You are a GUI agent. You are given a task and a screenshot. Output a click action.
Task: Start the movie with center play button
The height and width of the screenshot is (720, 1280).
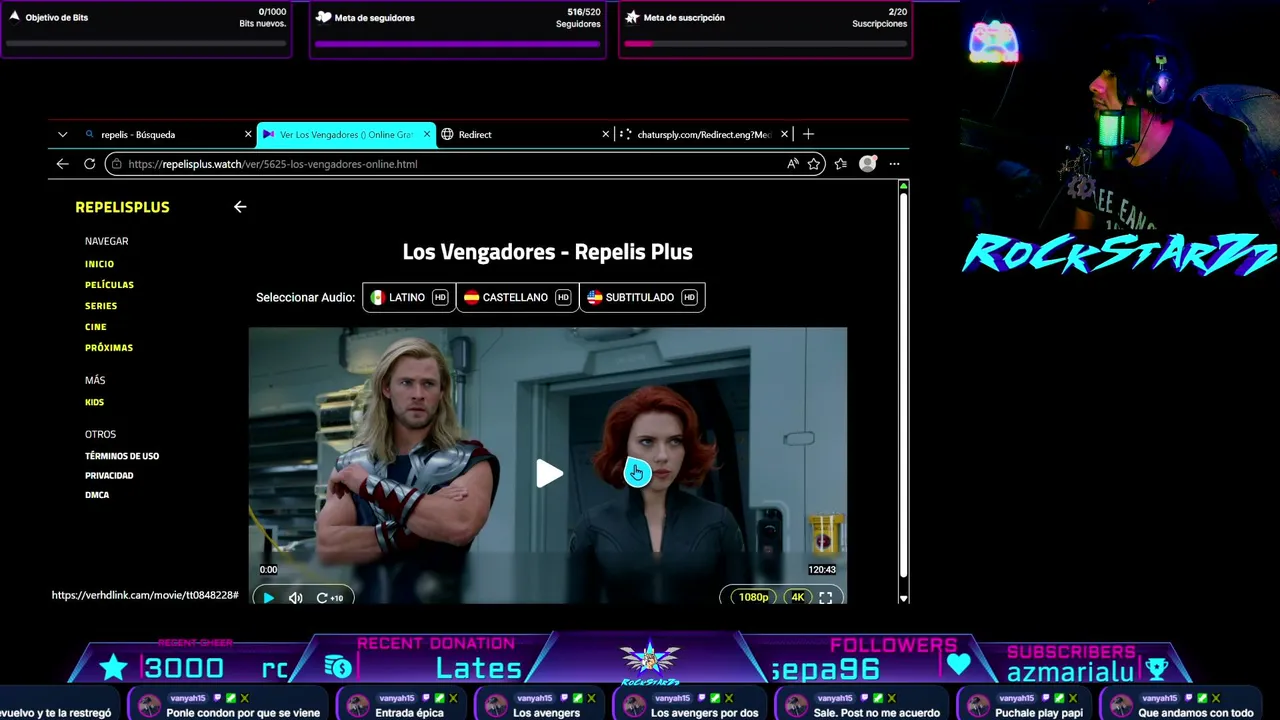click(x=548, y=474)
